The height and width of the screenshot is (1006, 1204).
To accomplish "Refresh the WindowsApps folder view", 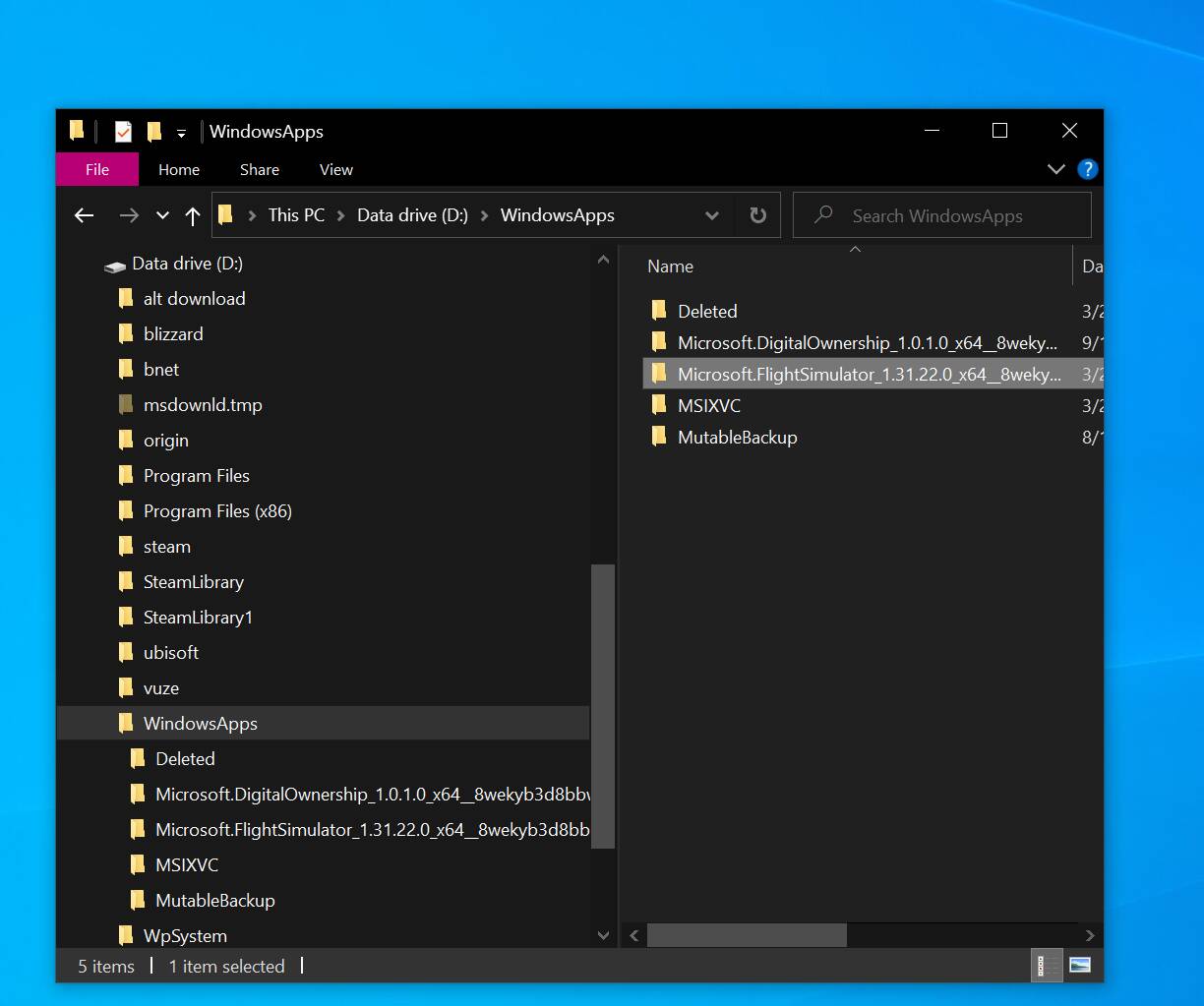I will [x=757, y=215].
